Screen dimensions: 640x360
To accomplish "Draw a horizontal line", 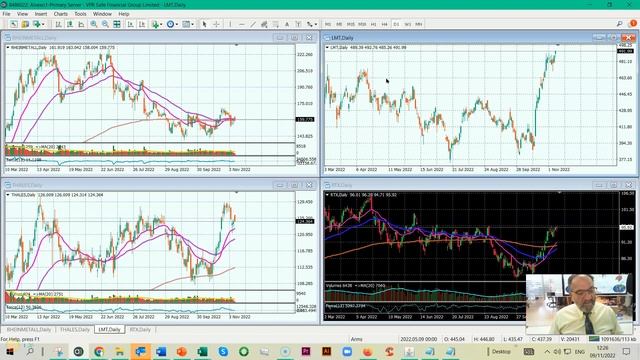I will 242,24.
